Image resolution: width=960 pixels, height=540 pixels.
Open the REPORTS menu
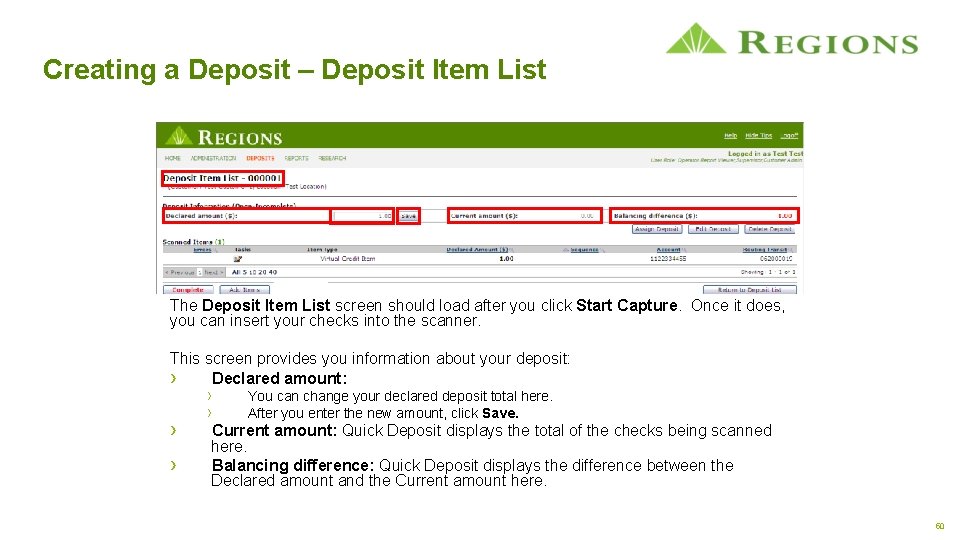(x=296, y=158)
